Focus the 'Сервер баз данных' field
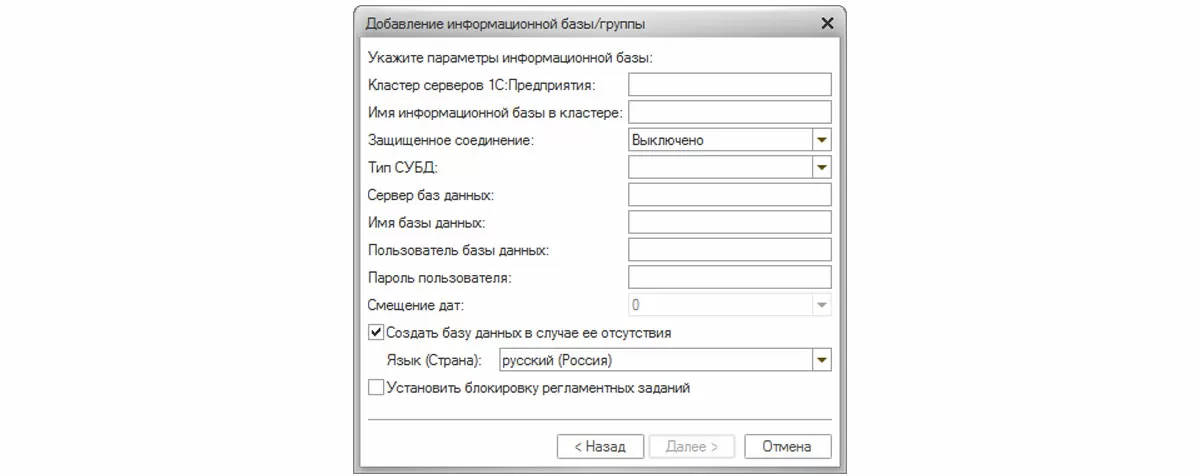 [730, 194]
